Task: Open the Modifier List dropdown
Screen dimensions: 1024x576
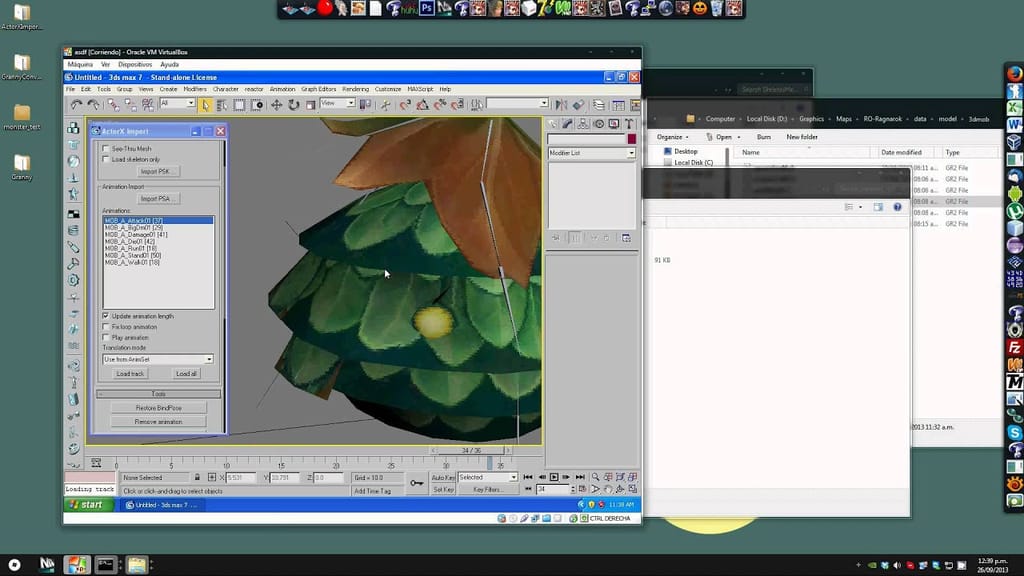Action: [x=591, y=153]
